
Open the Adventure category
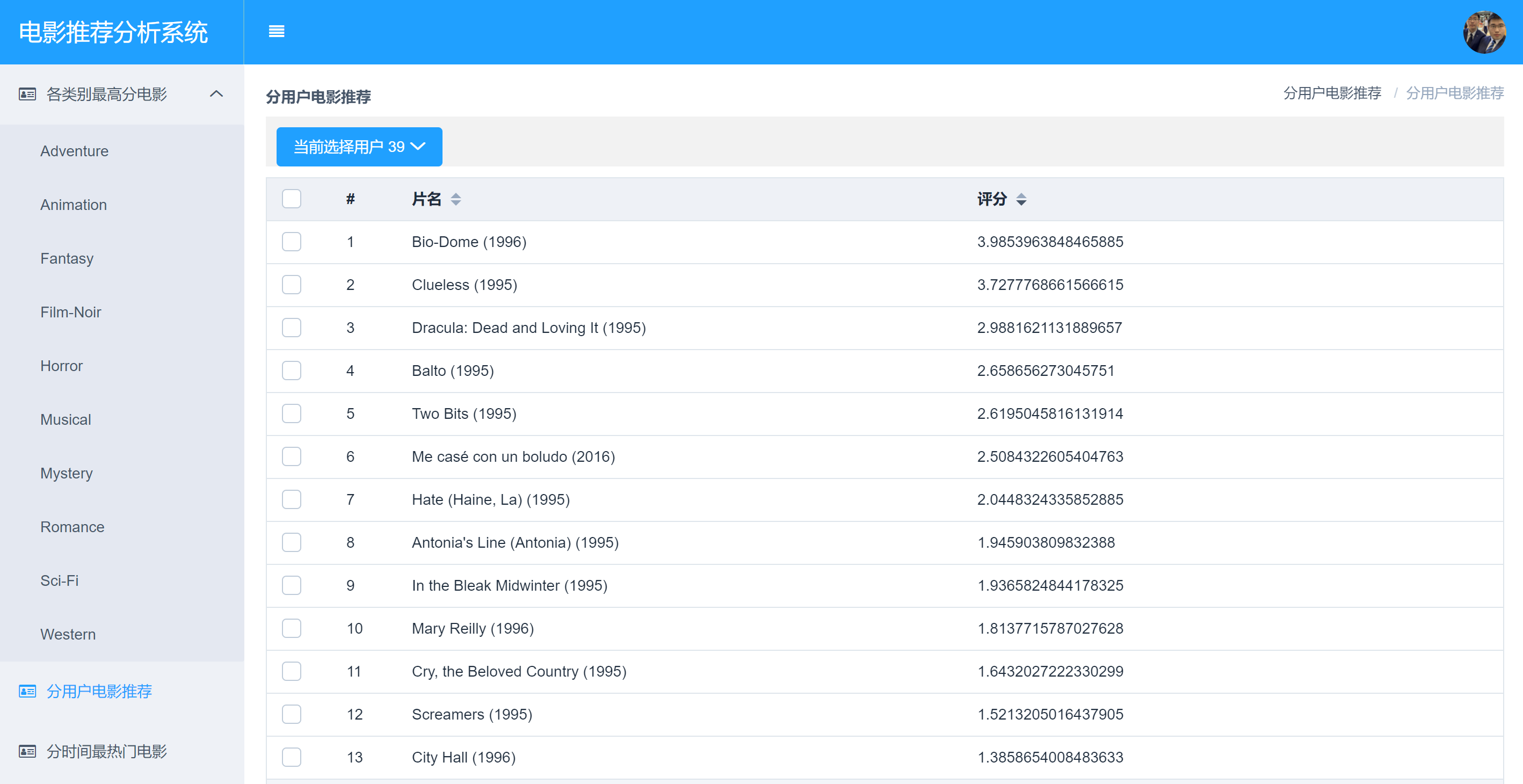tap(75, 151)
